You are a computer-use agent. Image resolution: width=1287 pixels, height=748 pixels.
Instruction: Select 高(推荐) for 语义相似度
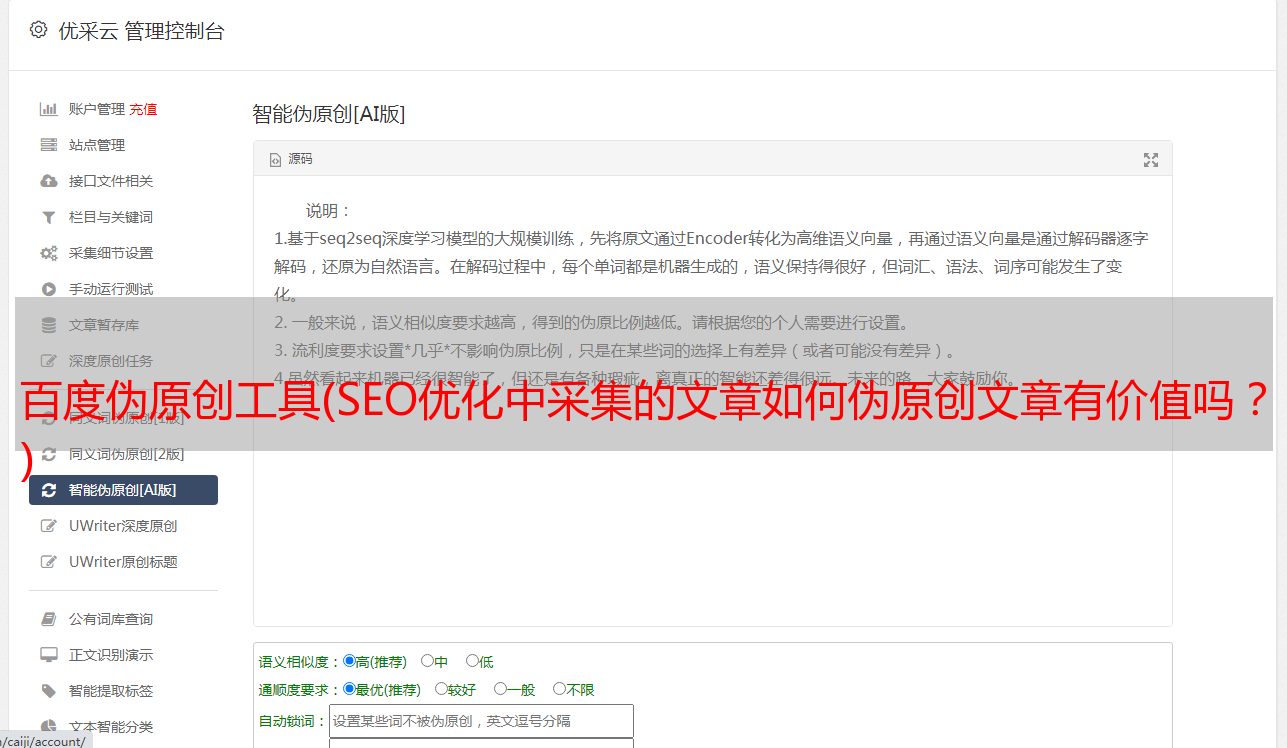349,661
